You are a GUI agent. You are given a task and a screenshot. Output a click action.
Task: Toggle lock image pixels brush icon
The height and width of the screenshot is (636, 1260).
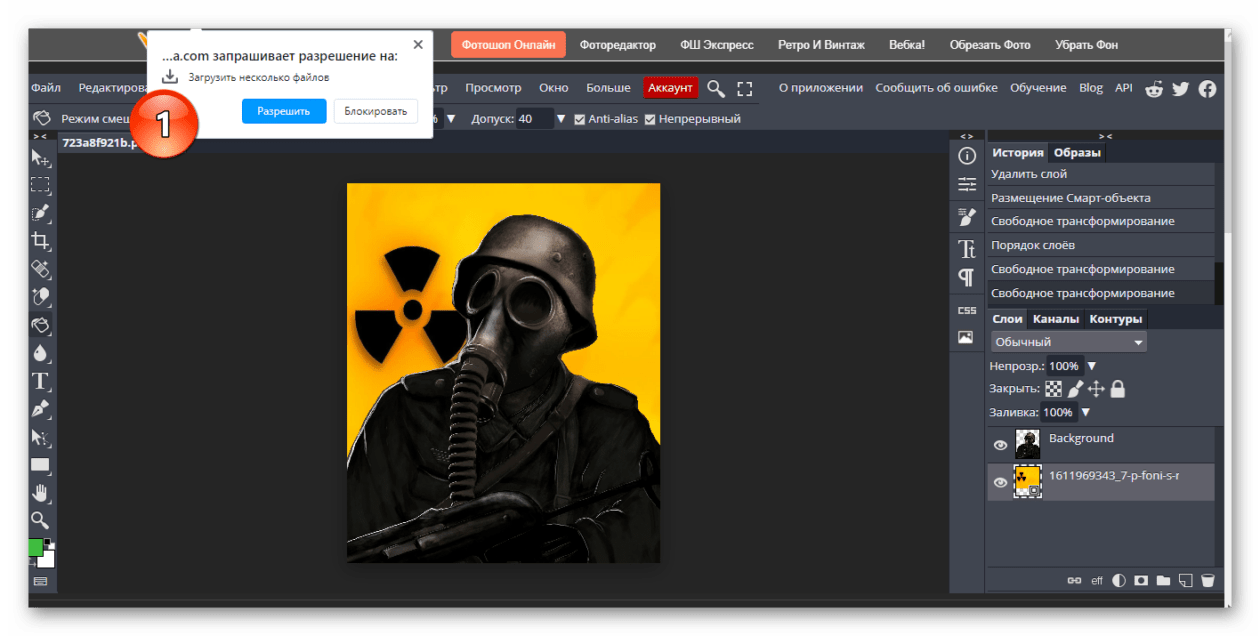[1075, 389]
